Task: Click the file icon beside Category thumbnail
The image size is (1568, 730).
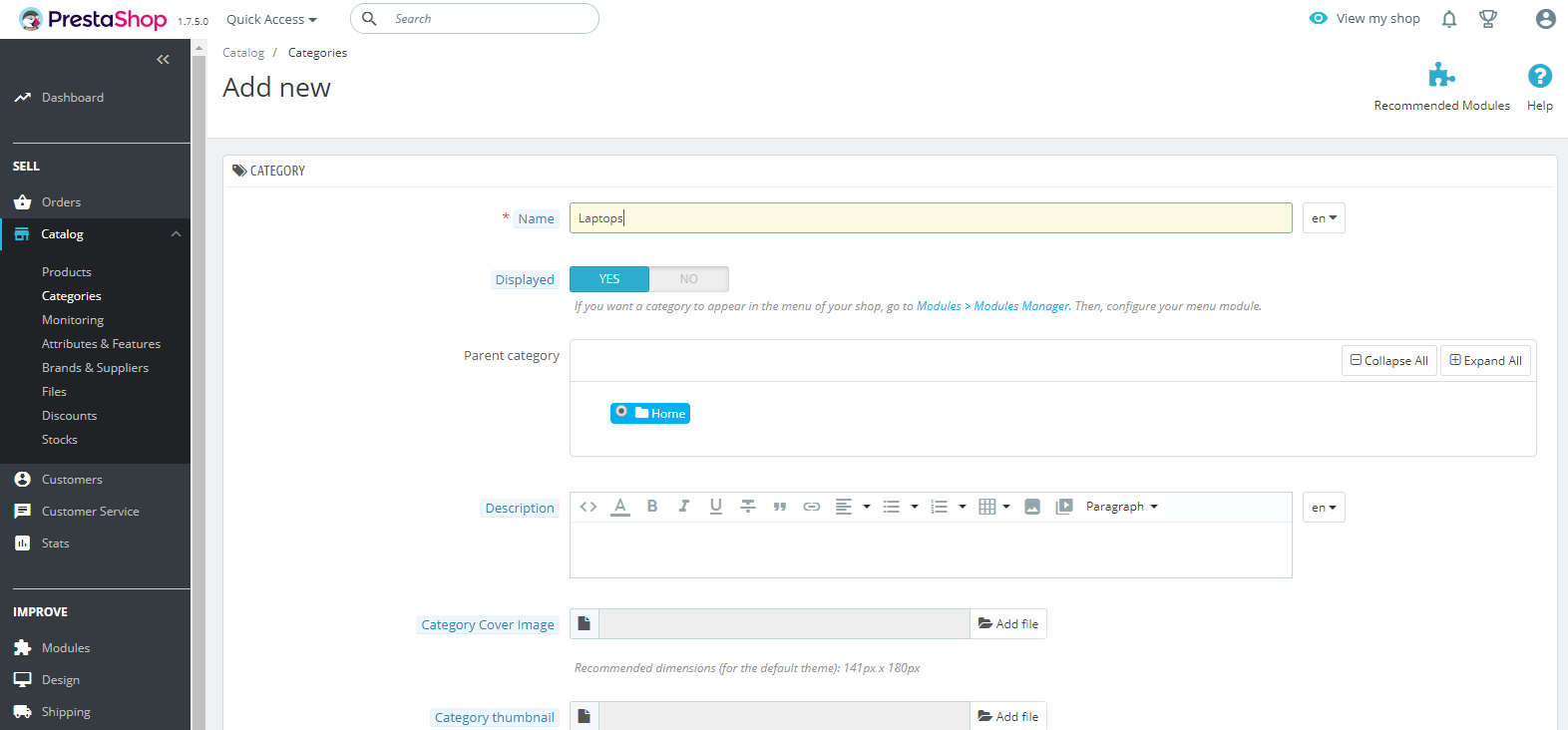Action: [x=585, y=716]
